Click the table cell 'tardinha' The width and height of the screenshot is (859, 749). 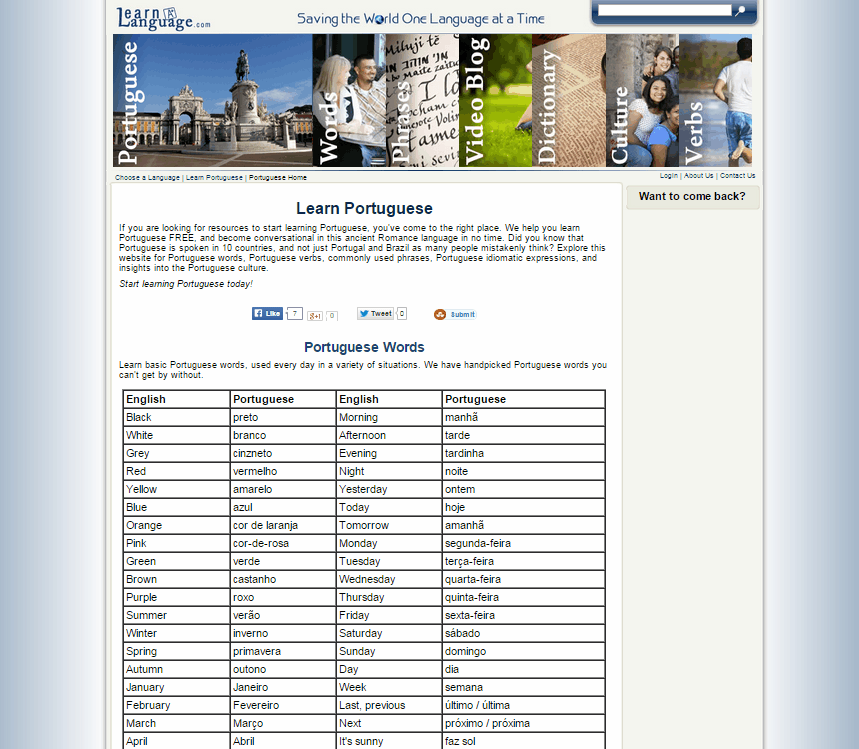pos(523,454)
